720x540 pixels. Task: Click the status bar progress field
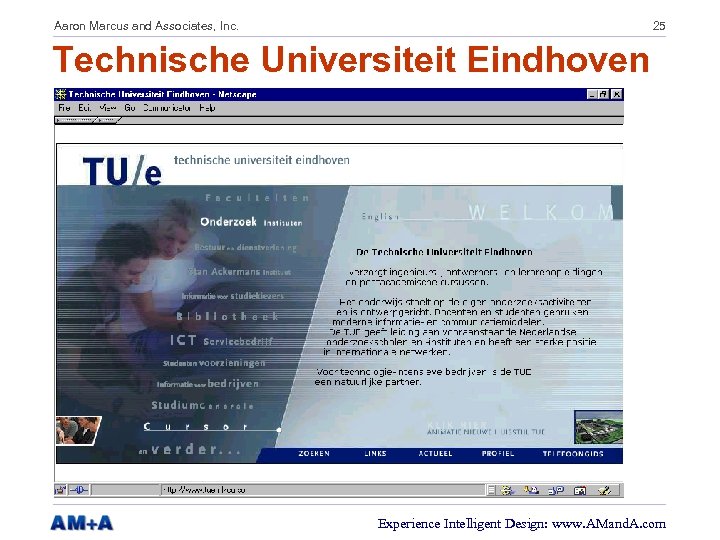pos(125,490)
